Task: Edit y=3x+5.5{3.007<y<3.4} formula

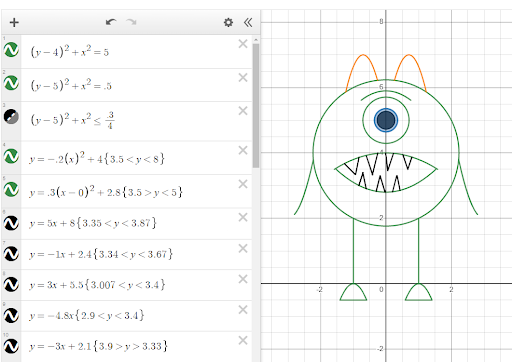Action: point(97,285)
